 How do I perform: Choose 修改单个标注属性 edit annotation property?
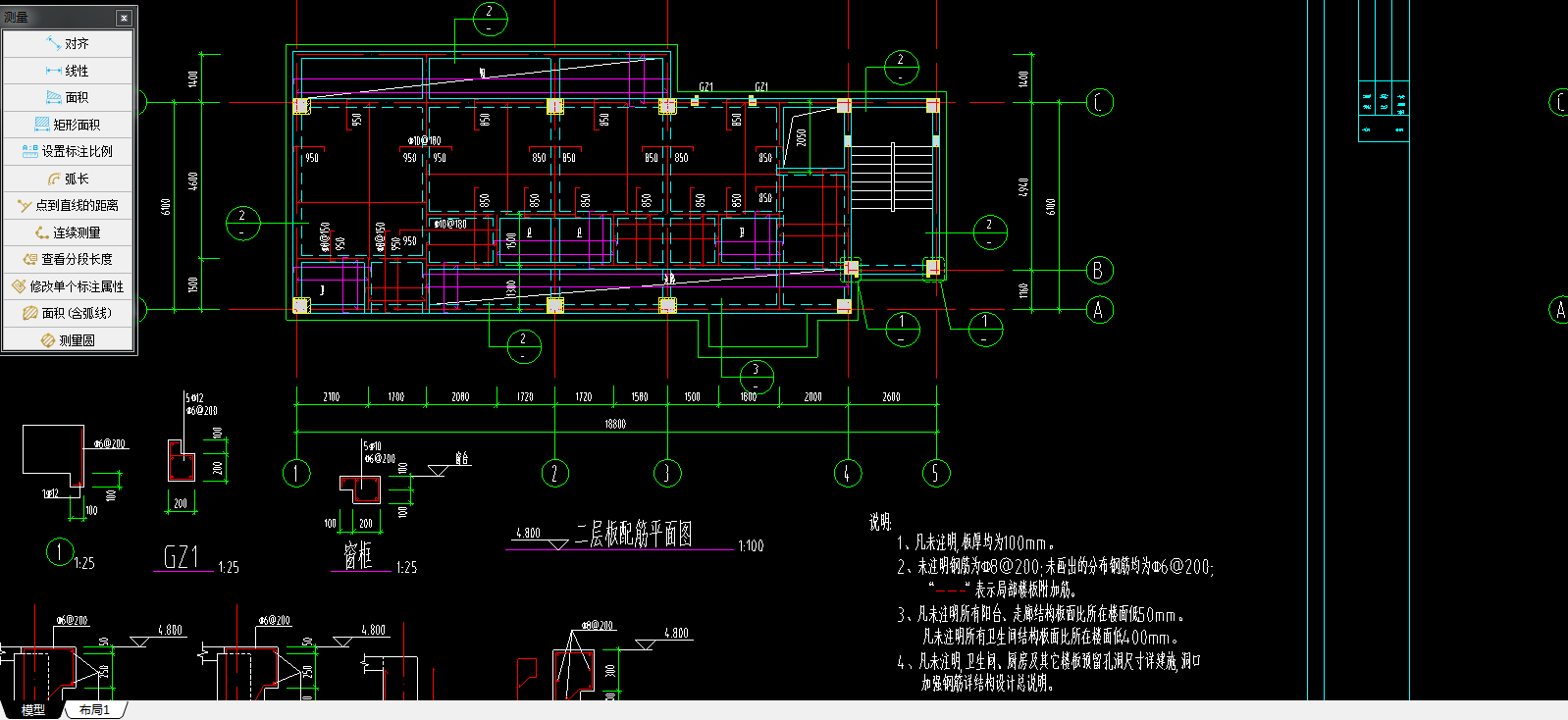click(68, 286)
